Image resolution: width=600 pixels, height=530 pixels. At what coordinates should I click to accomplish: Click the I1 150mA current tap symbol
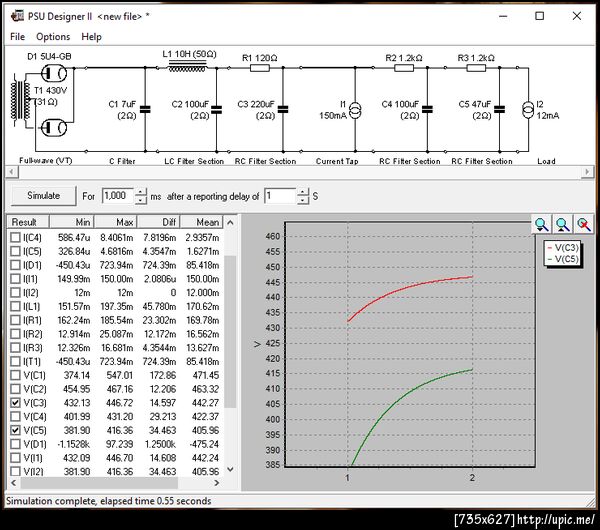pos(355,110)
